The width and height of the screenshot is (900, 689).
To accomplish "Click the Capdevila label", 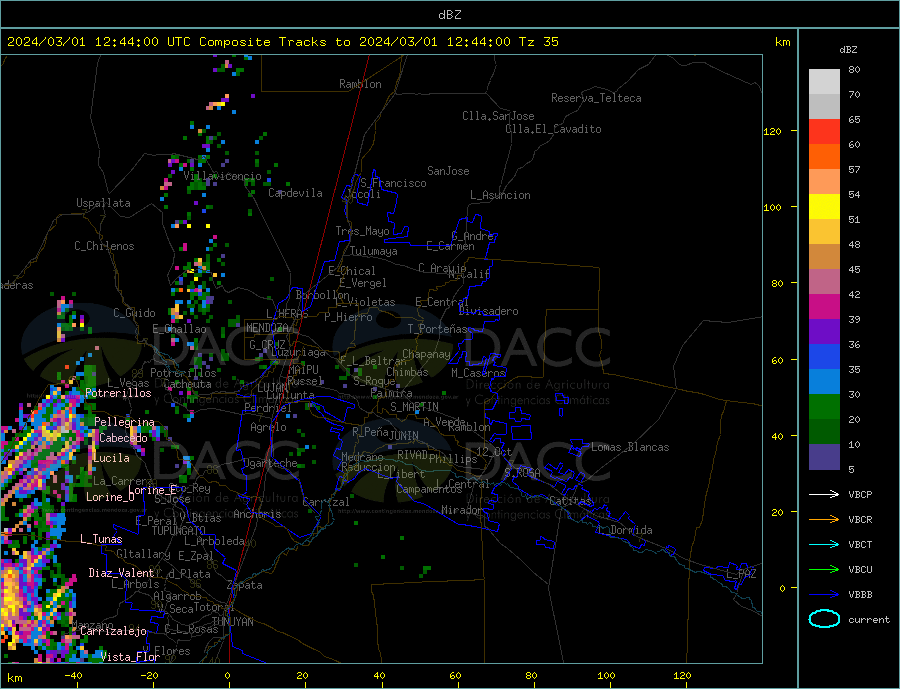I will (295, 193).
